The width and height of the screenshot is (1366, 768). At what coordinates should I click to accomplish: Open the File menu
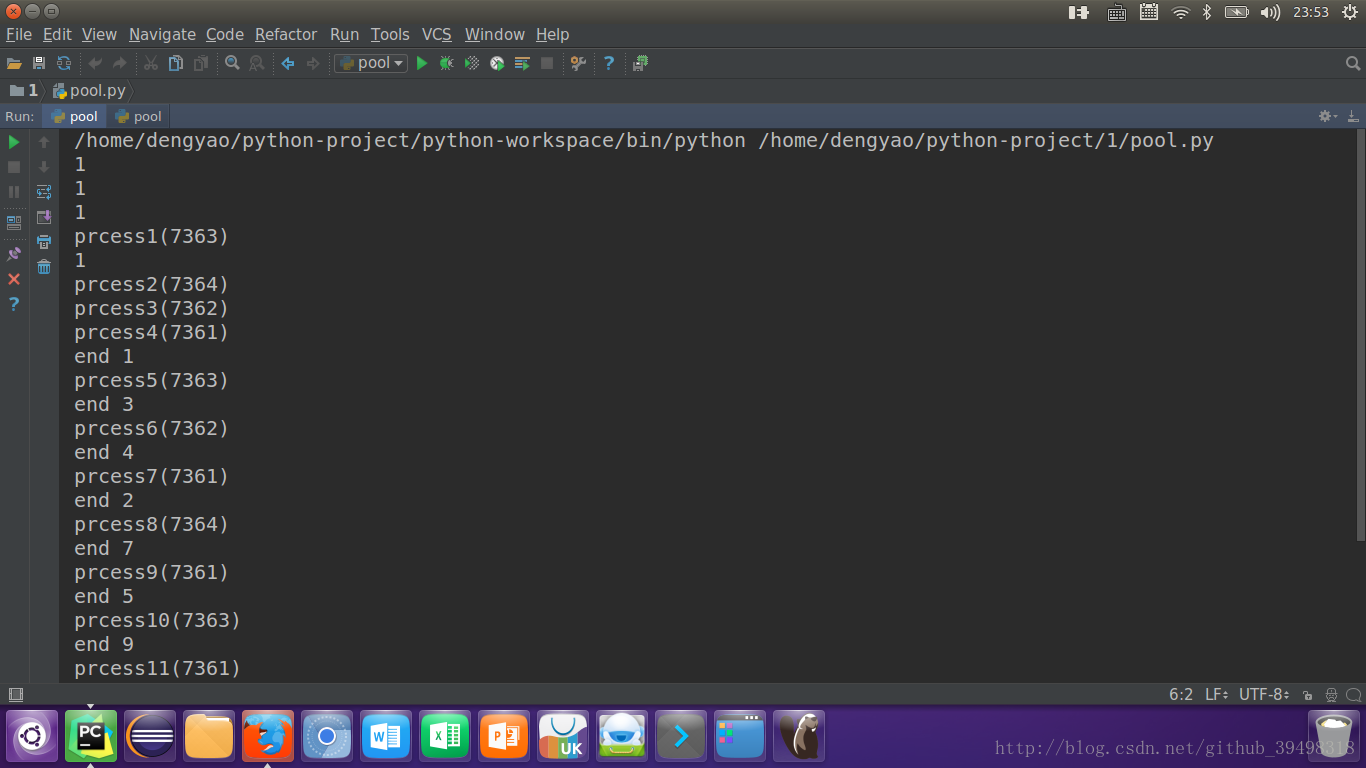pos(19,34)
